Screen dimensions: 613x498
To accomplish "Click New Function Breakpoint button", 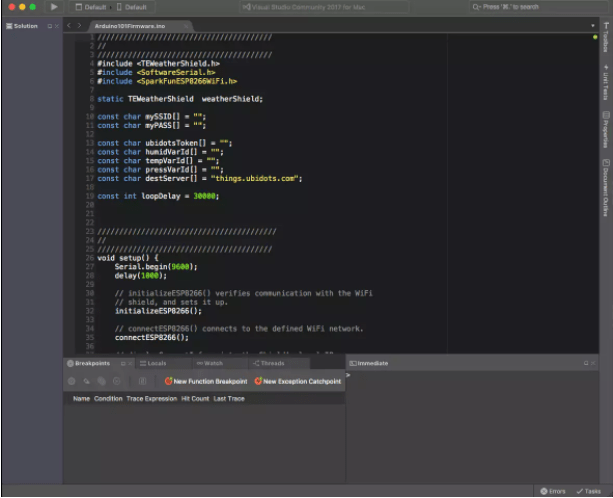I will [x=205, y=381].
